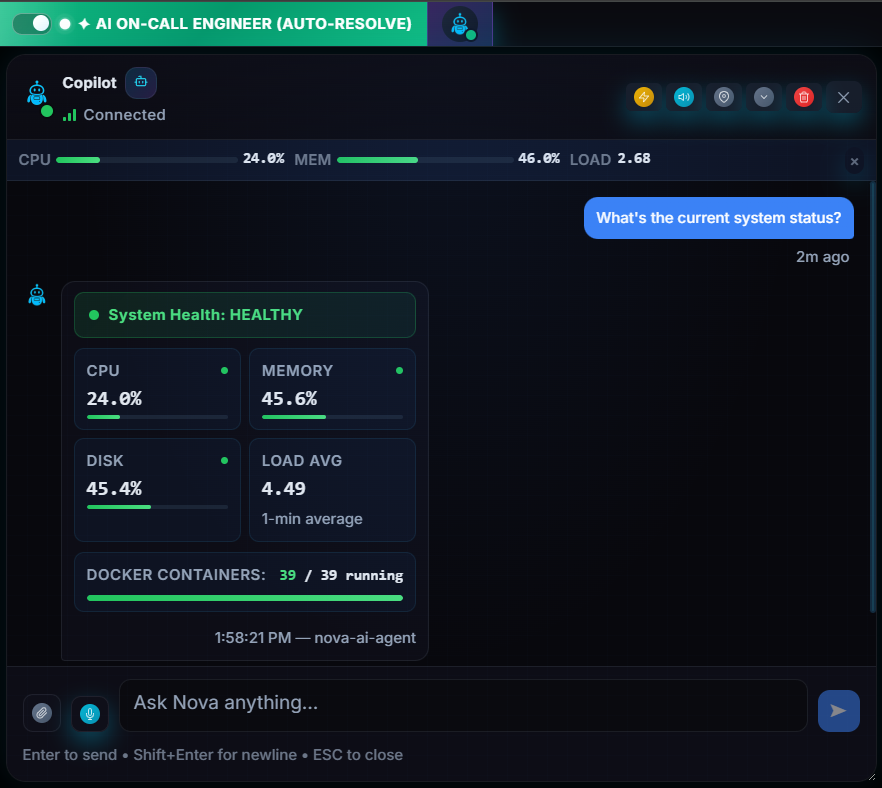Attach a file with the paperclip icon
The image size is (882, 788).
click(x=42, y=713)
